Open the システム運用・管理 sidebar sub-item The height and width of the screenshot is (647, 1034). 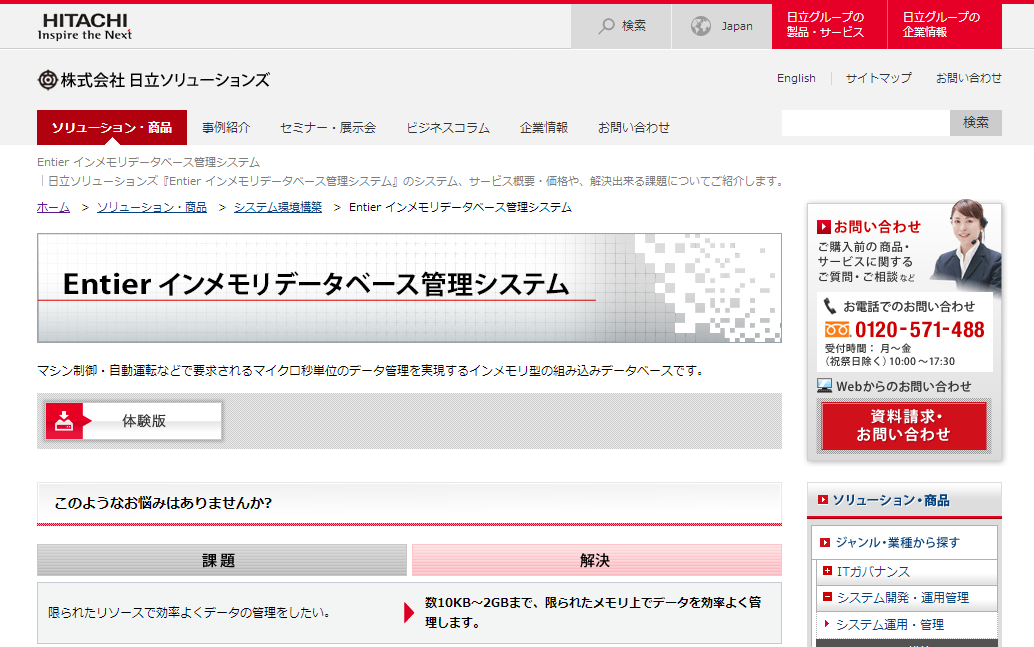[x=890, y=624]
